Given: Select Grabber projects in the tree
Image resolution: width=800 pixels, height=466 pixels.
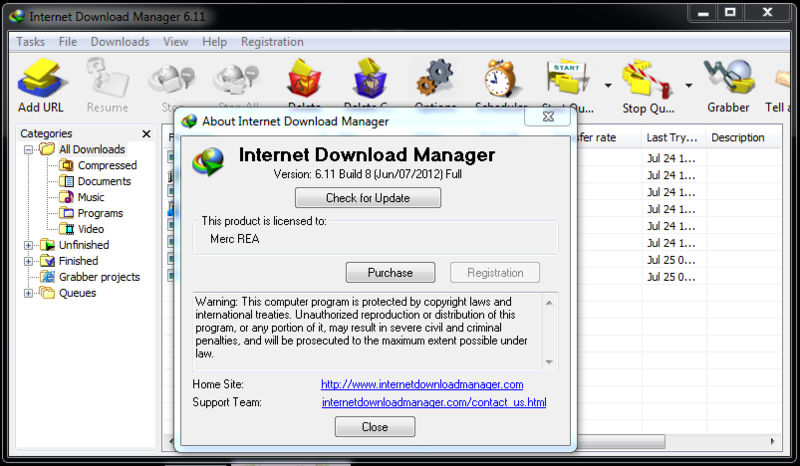Looking at the screenshot, I should (99, 277).
